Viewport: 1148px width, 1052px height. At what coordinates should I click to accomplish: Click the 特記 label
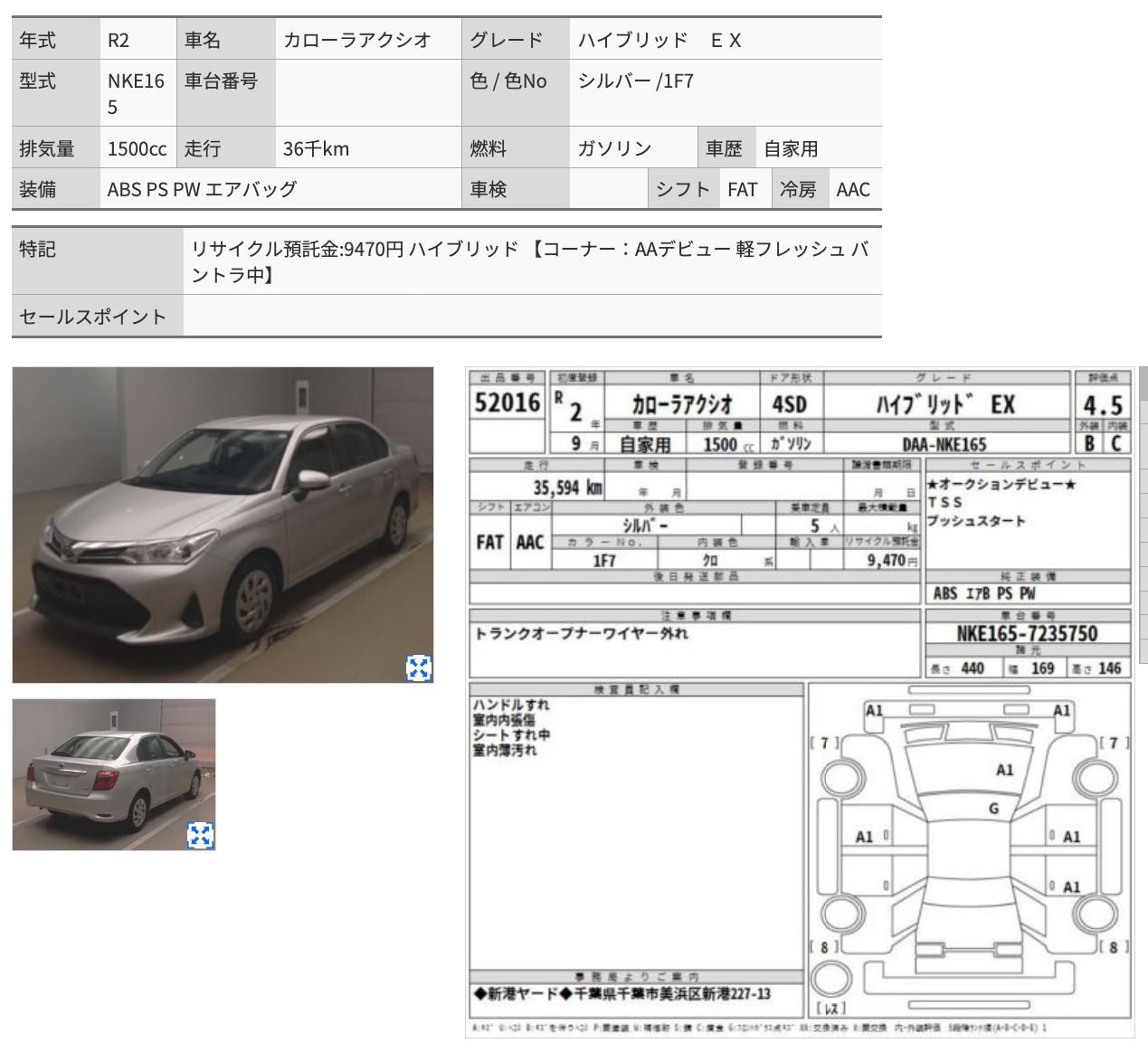click(x=37, y=249)
